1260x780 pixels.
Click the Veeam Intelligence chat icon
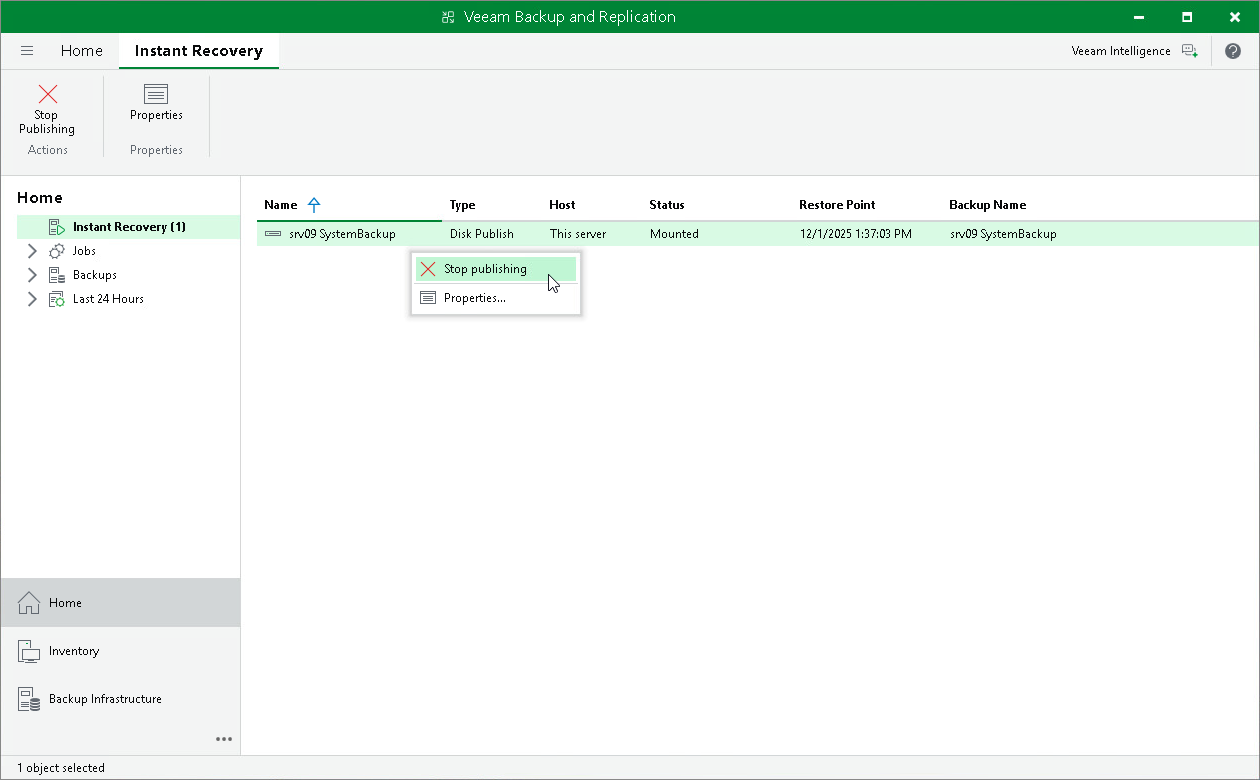[1190, 50]
